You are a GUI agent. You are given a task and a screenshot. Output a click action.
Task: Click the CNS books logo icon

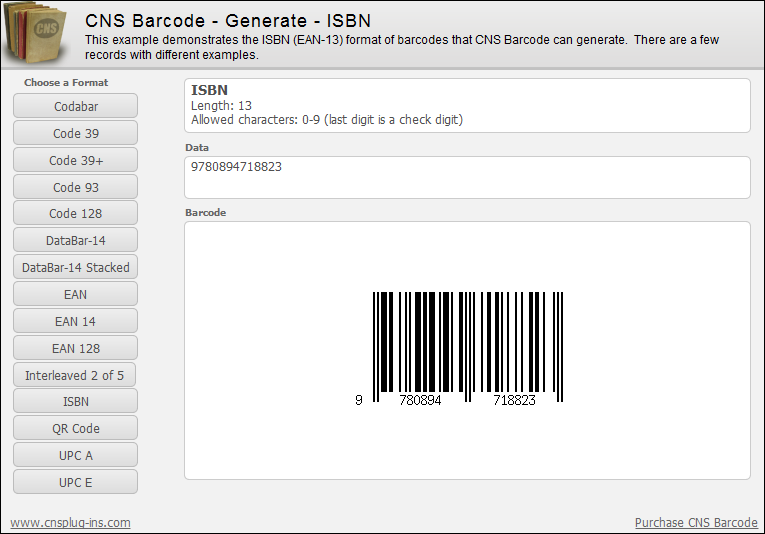point(34,33)
